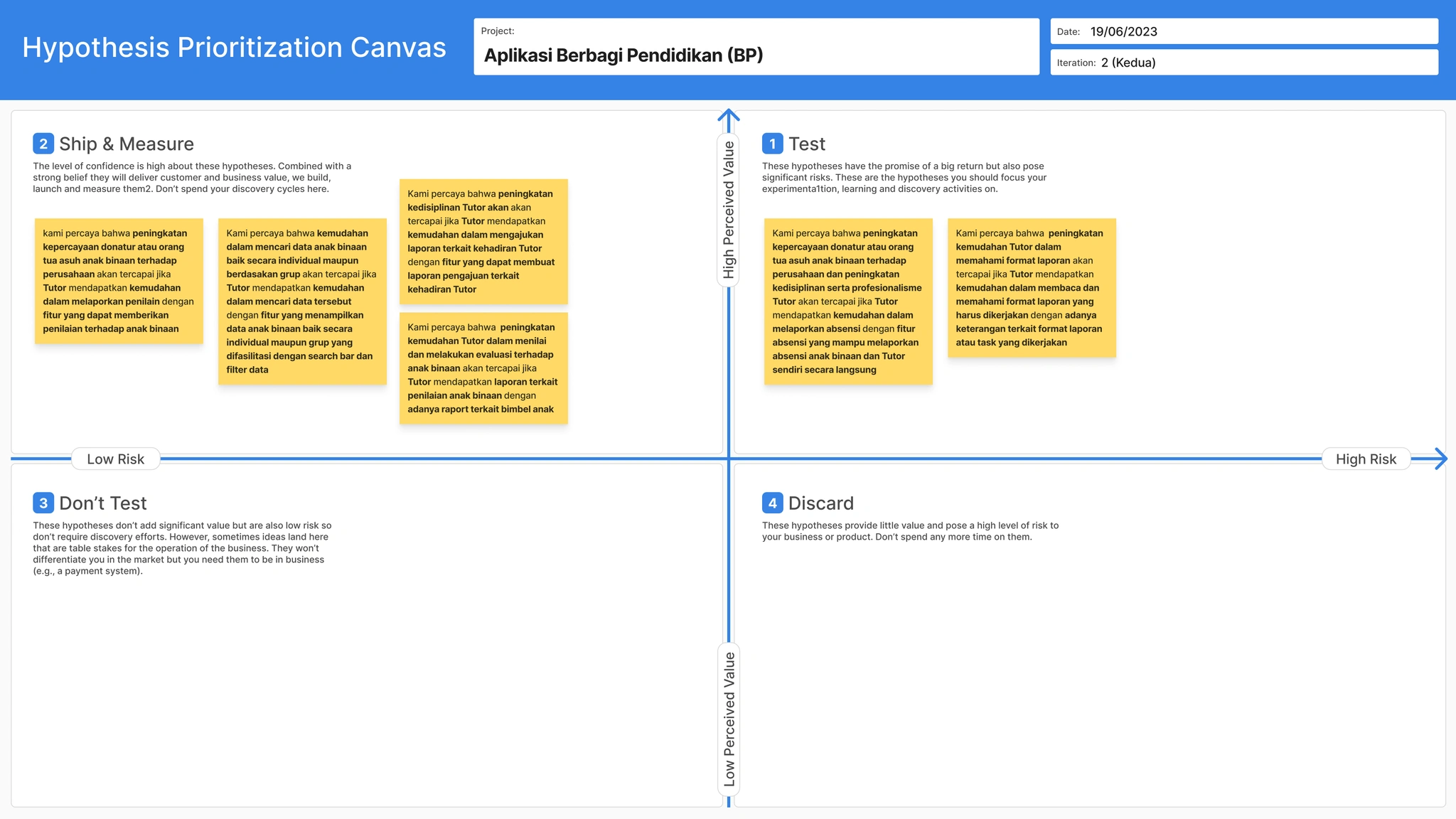1456x819 pixels.
Task: Click the Date field showing 19/06/2023
Action: click(1244, 31)
